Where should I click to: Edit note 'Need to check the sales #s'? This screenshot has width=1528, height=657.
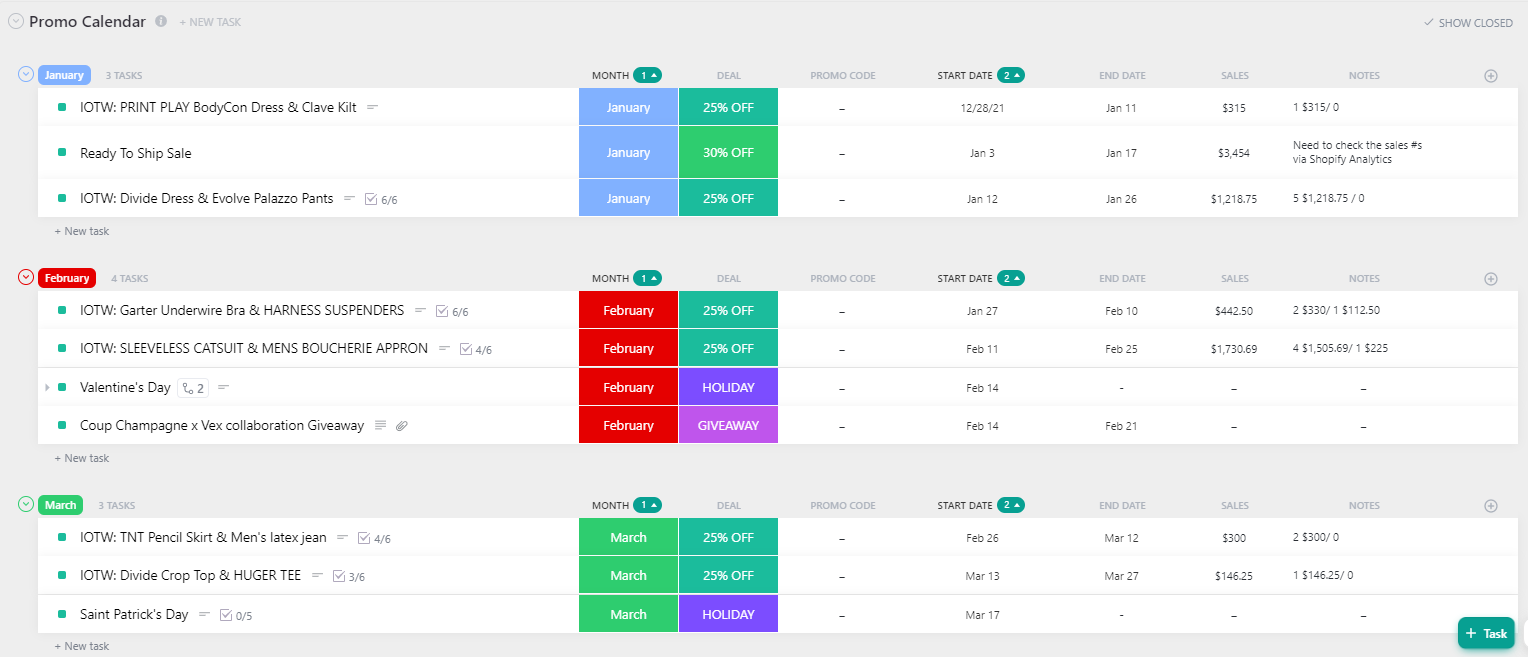(x=1357, y=152)
